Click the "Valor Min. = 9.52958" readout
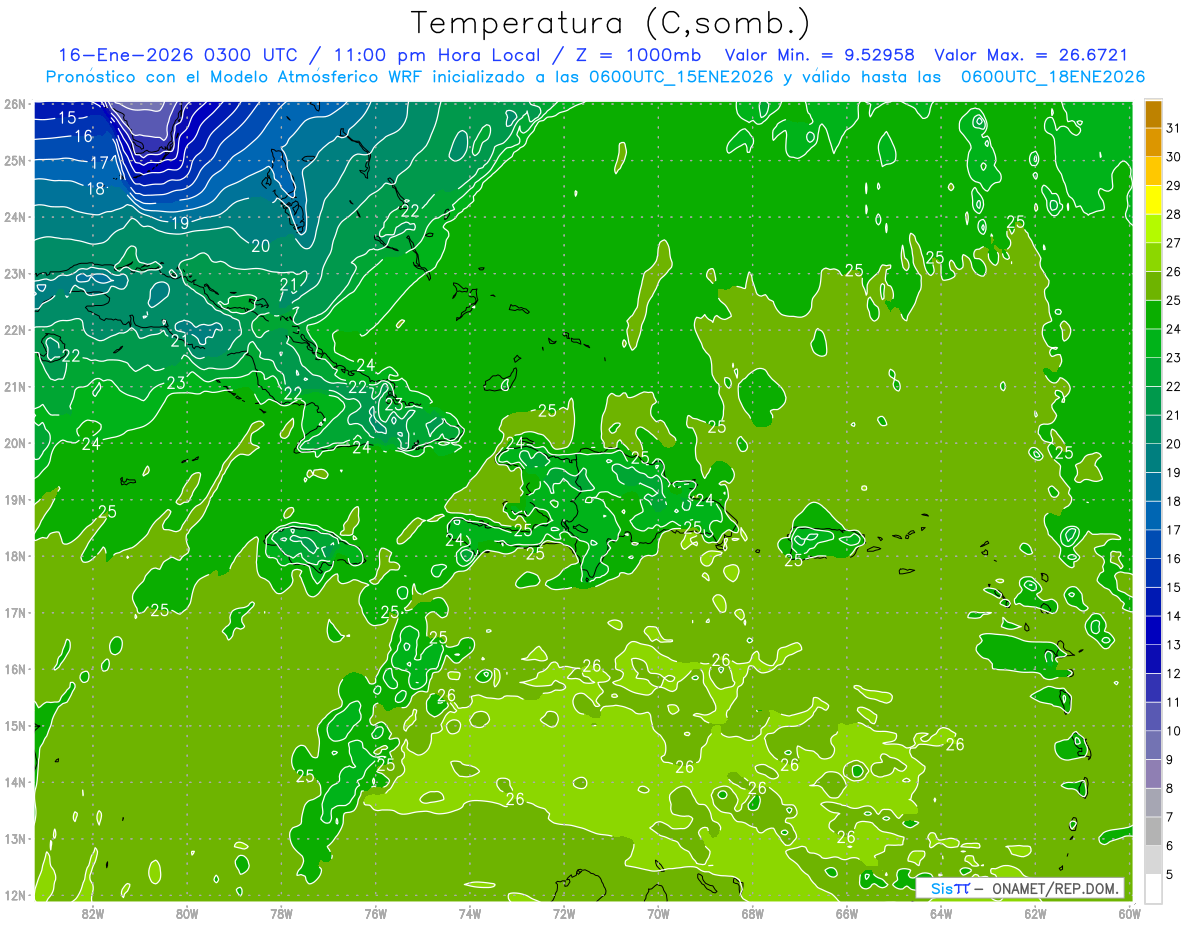1200x927 pixels. tap(819, 56)
